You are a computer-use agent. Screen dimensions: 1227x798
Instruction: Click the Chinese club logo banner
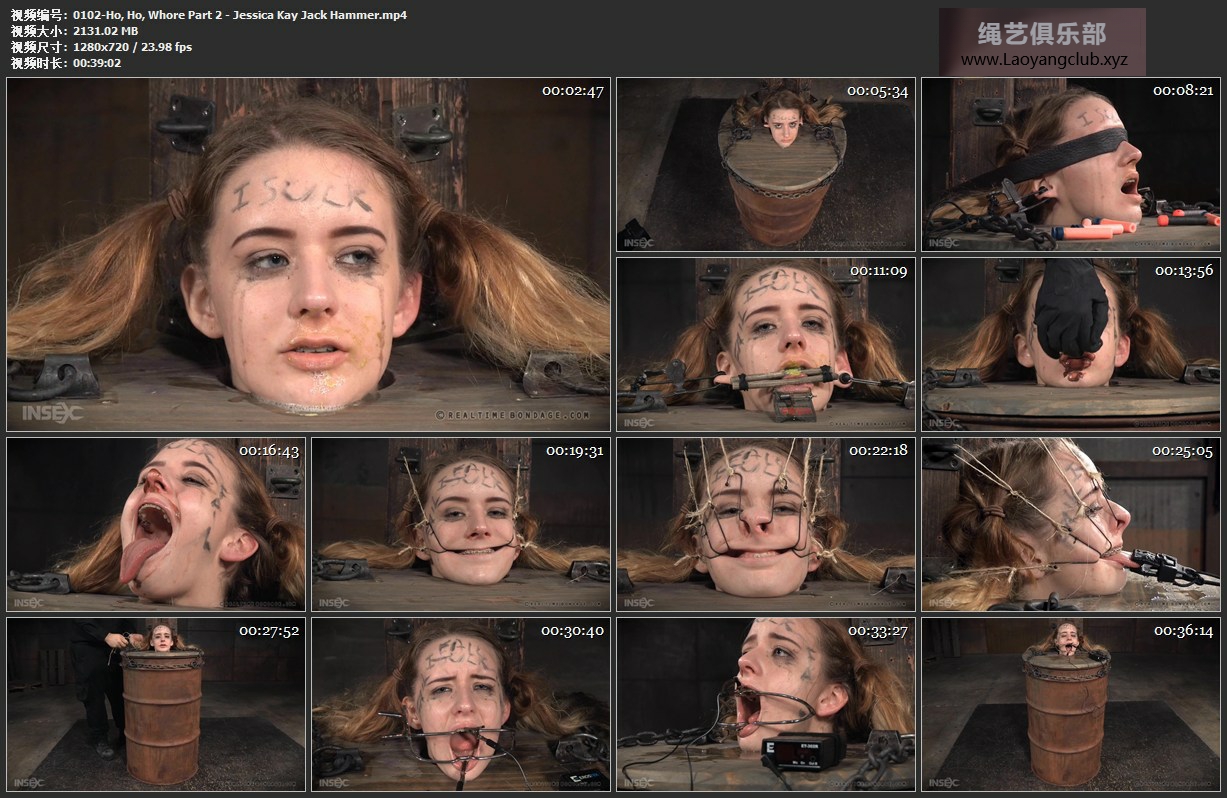[1042, 33]
